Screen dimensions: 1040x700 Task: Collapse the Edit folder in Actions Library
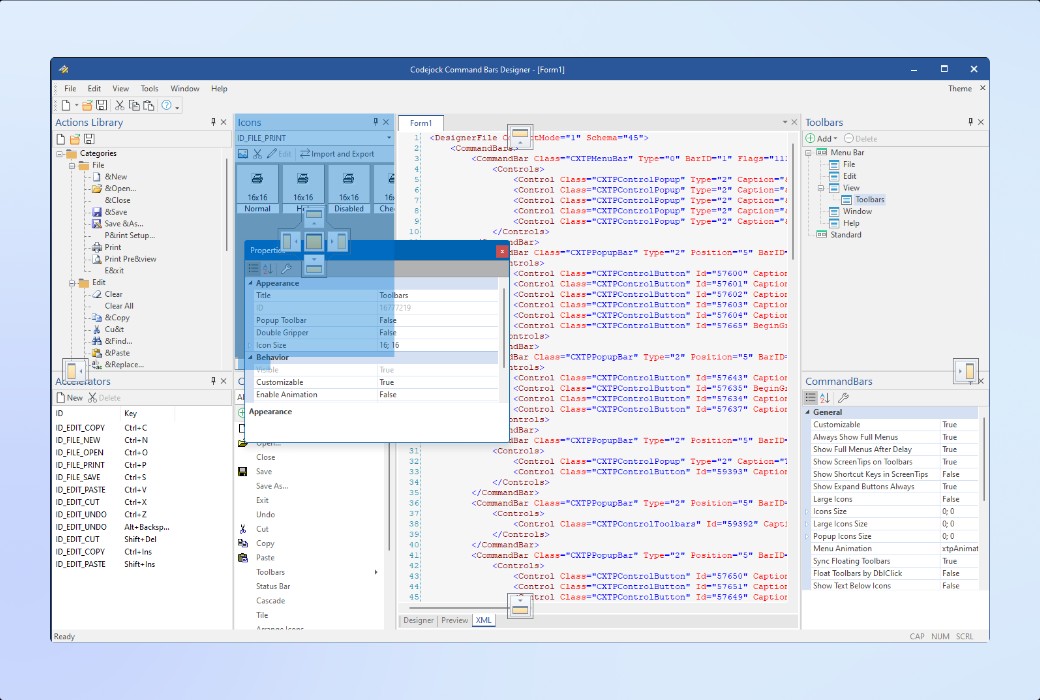click(x=72, y=283)
